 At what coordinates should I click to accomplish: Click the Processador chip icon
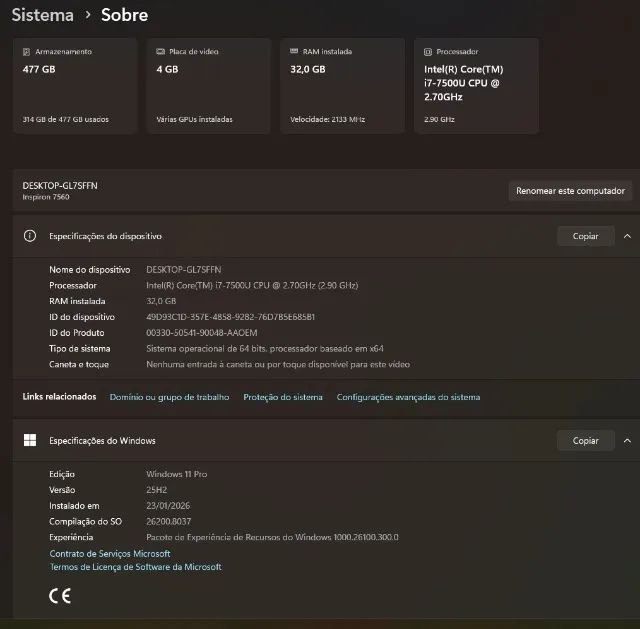428,52
